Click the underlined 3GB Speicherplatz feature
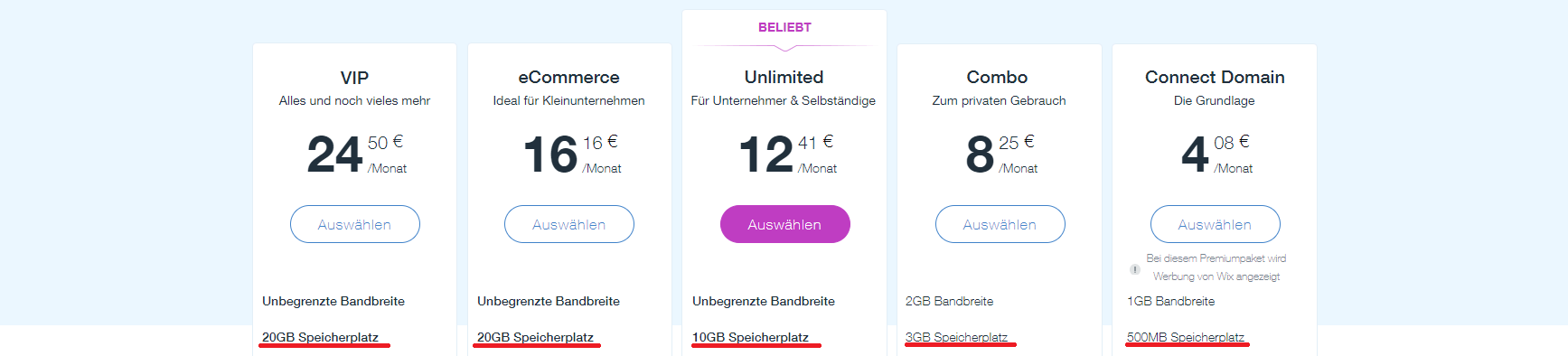Viewport: 1568px width, 356px height. 956,337
